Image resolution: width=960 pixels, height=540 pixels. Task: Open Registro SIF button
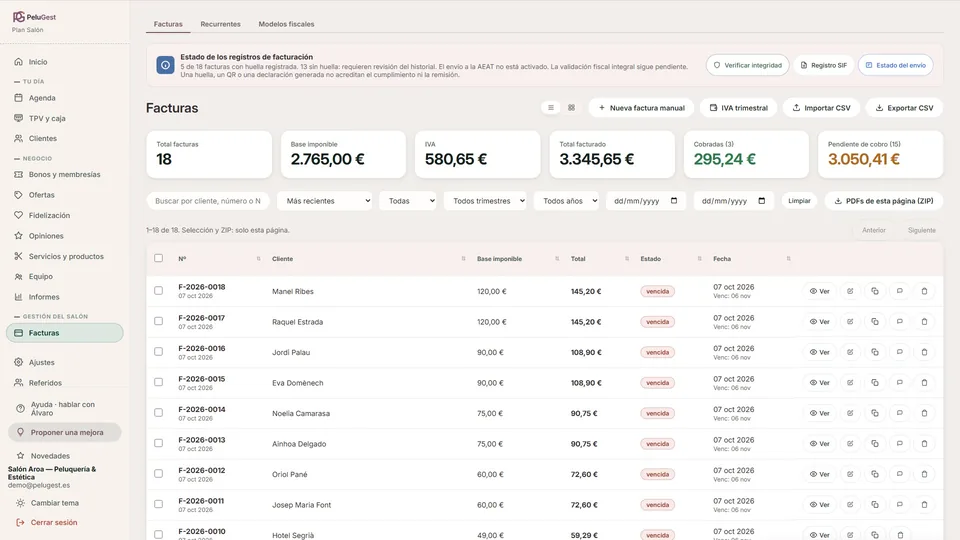click(x=823, y=65)
